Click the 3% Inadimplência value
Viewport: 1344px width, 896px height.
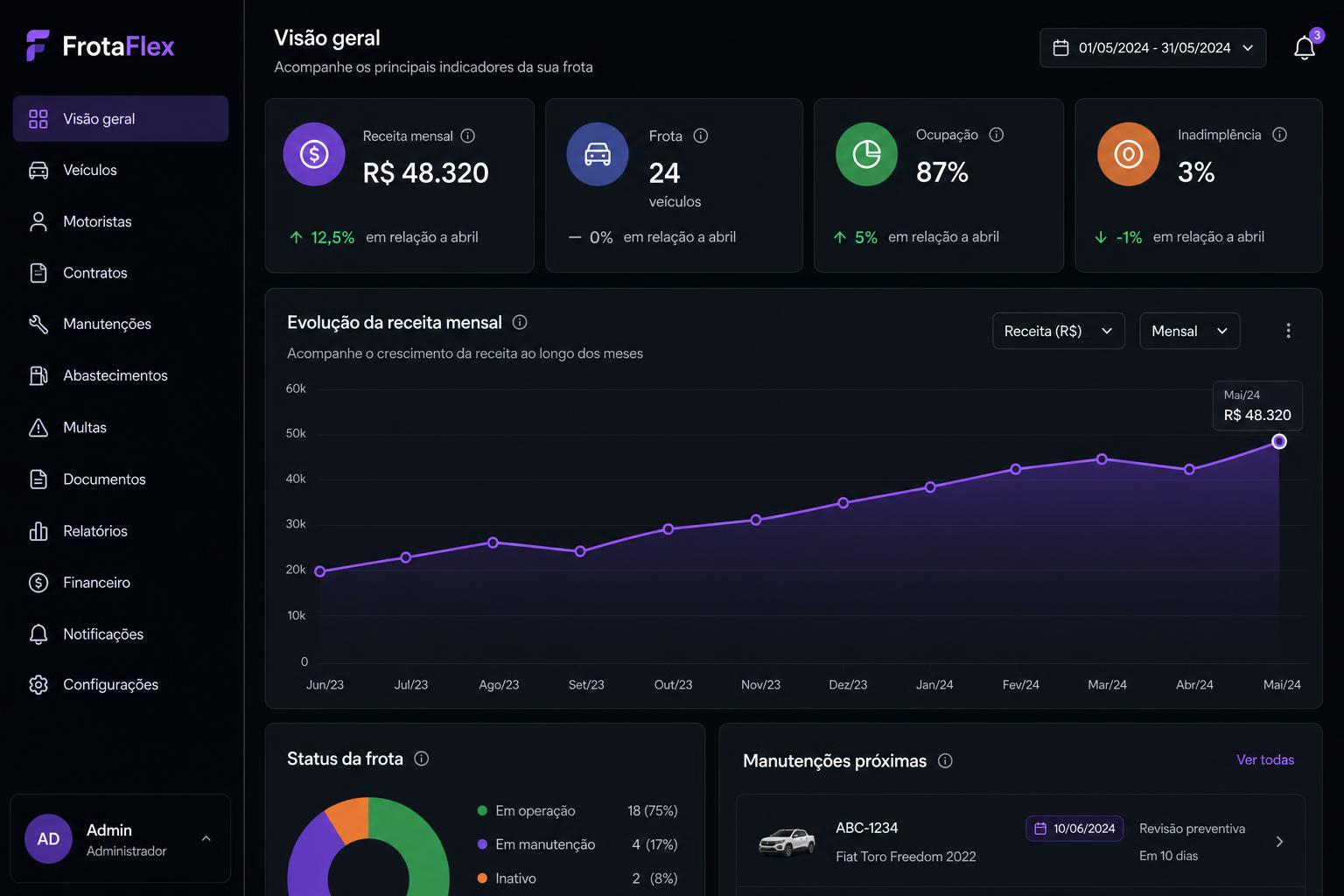1196,172
